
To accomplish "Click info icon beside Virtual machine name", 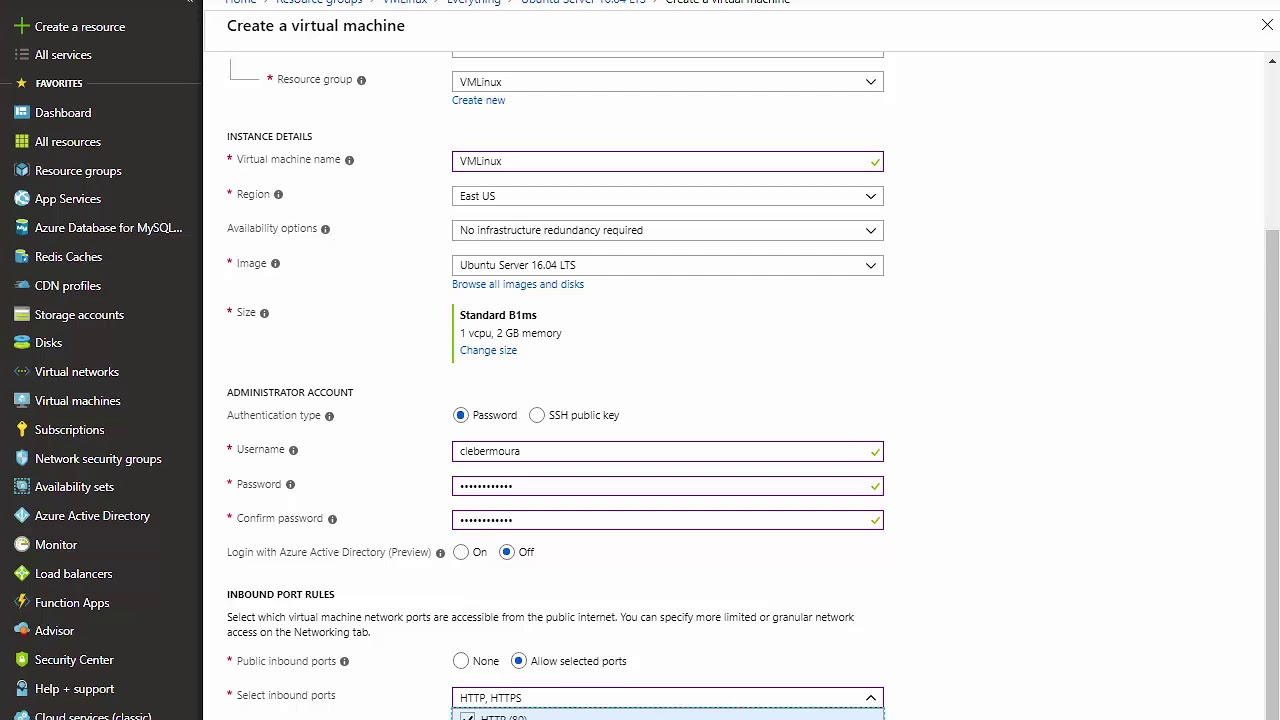I will [x=349, y=160].
